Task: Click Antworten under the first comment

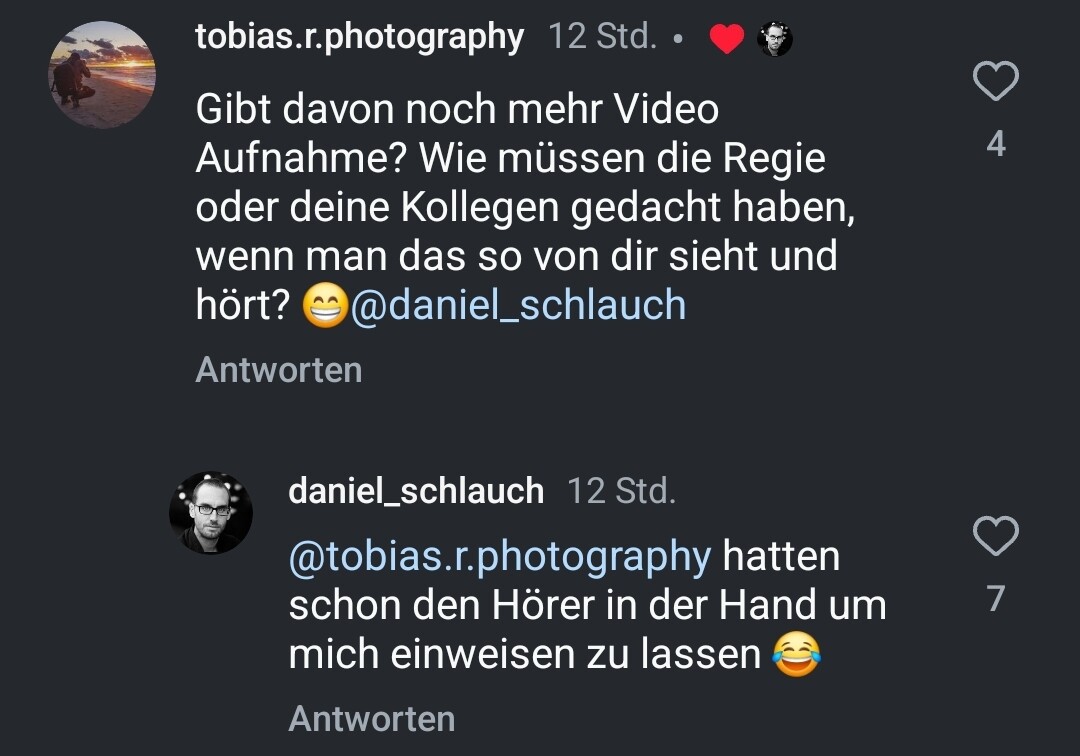Action: coord(278,370)
